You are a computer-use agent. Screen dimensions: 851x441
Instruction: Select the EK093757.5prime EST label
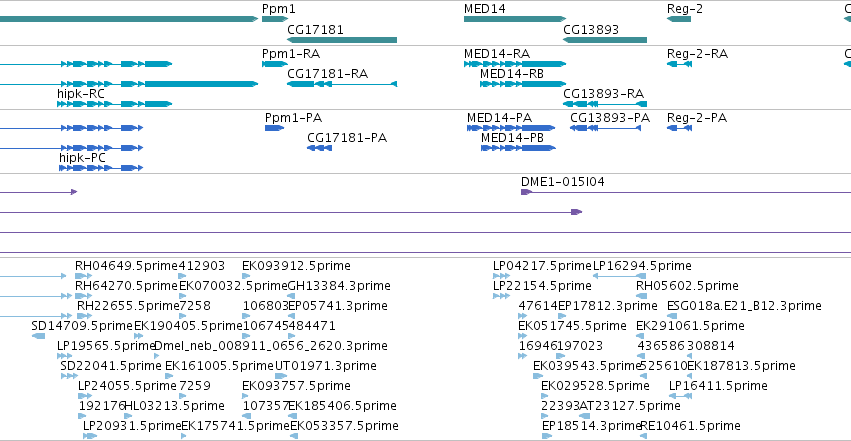click(x=296, y=386)
